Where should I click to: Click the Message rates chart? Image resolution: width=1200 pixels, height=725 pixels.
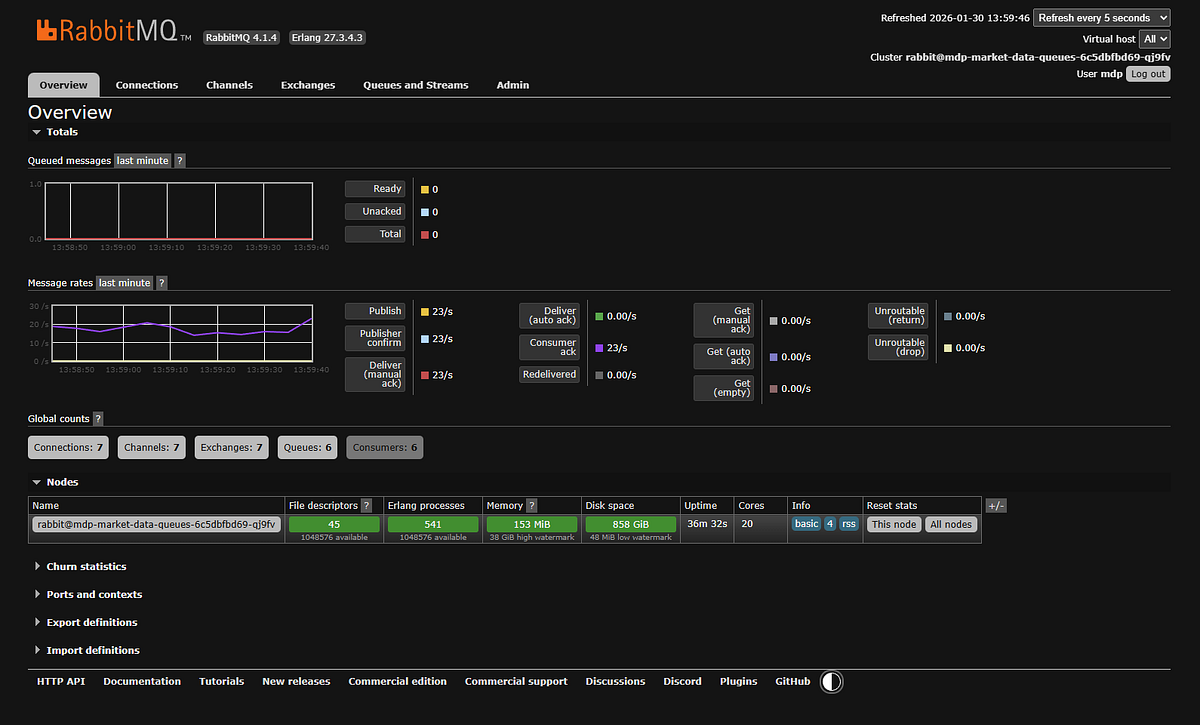[180, 333]
